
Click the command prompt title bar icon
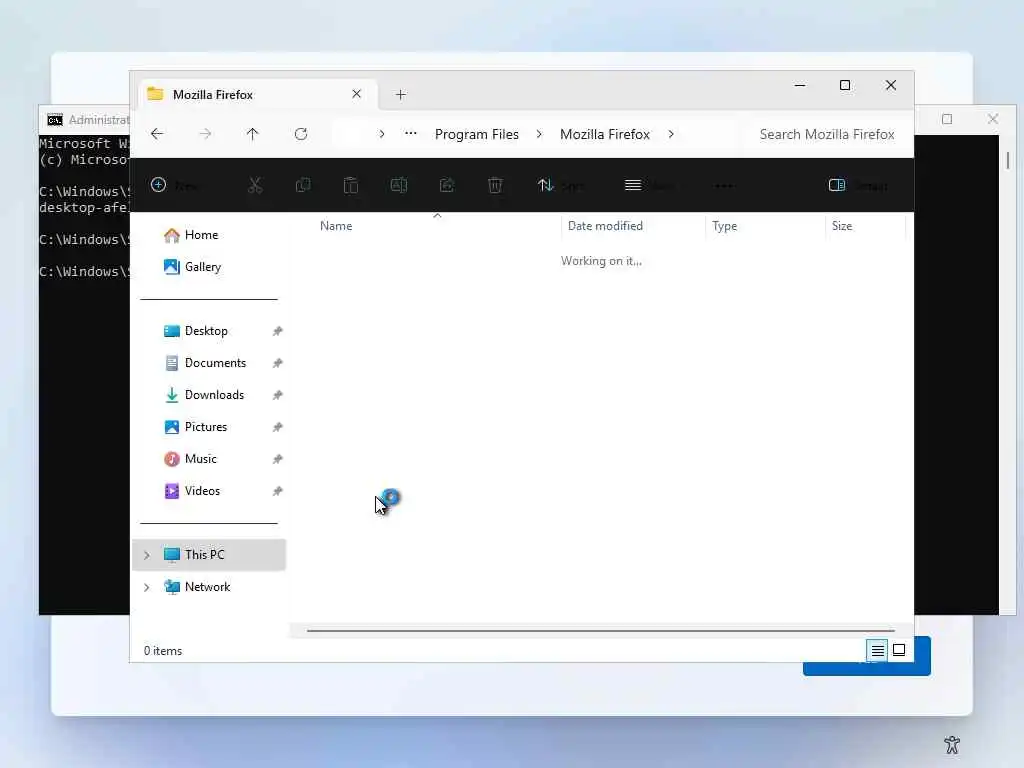point(55,120)
